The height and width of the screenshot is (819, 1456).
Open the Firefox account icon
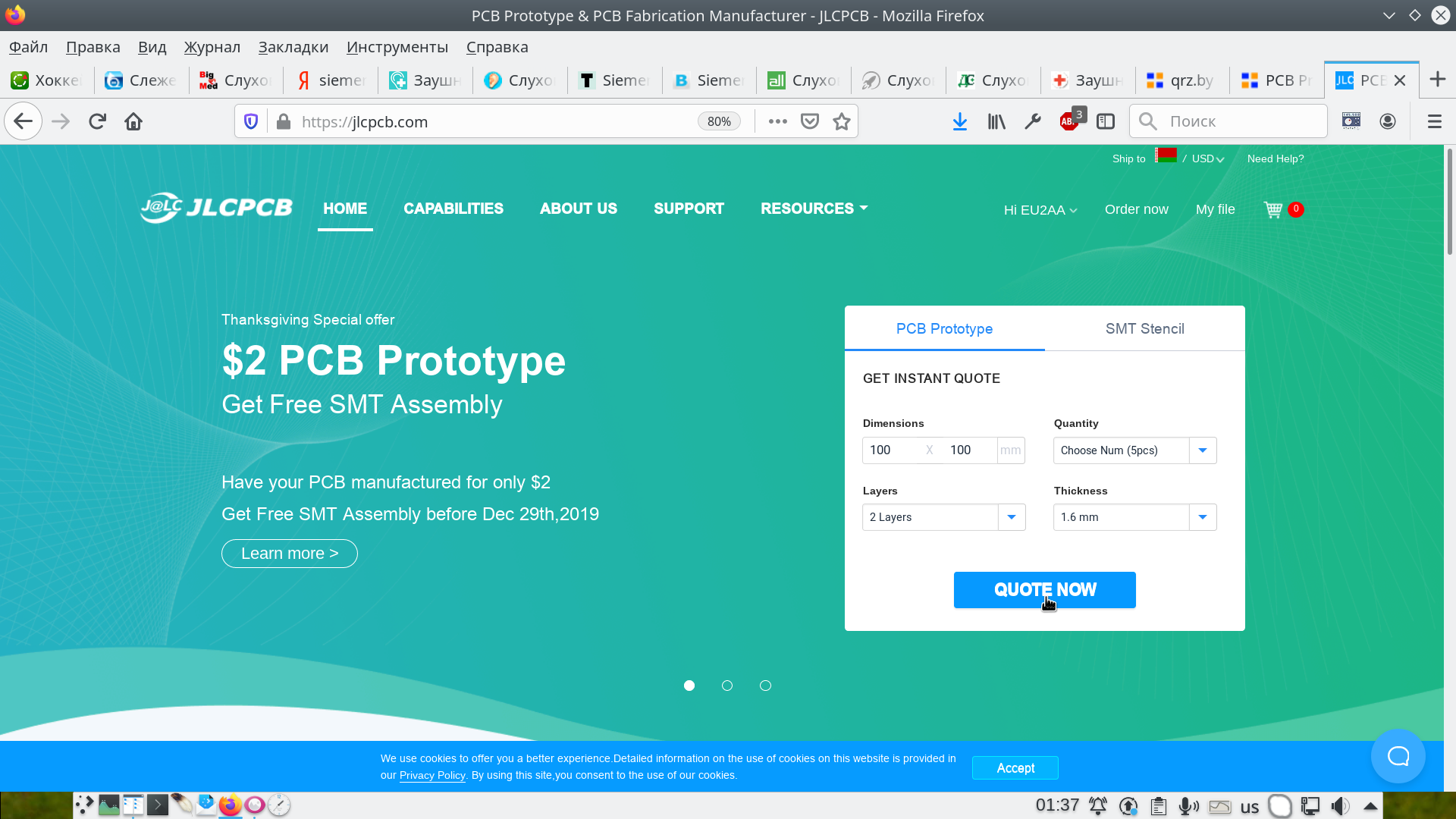pyautogui.click(x=1388, y=121)
